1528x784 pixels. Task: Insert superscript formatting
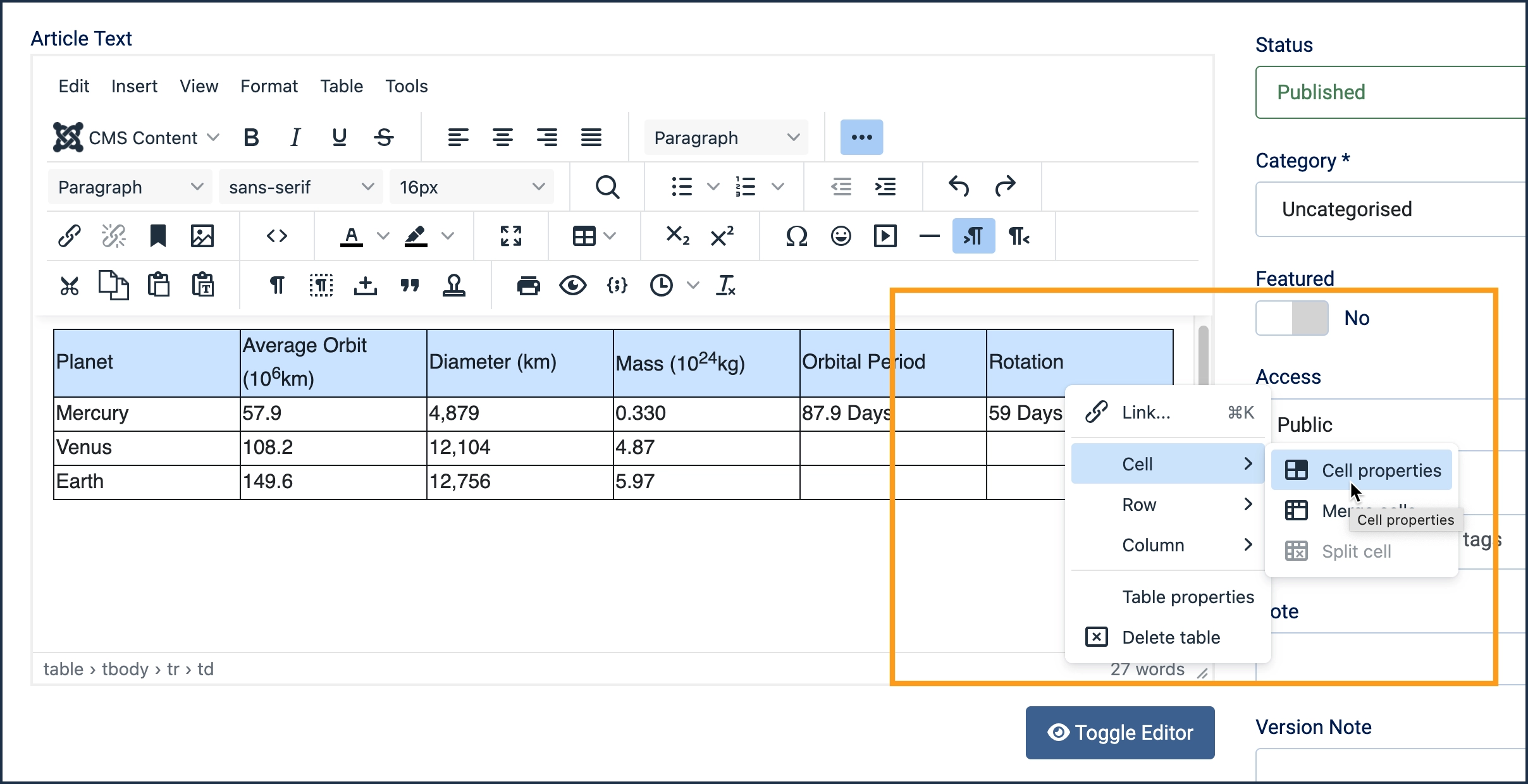(722, 236)
